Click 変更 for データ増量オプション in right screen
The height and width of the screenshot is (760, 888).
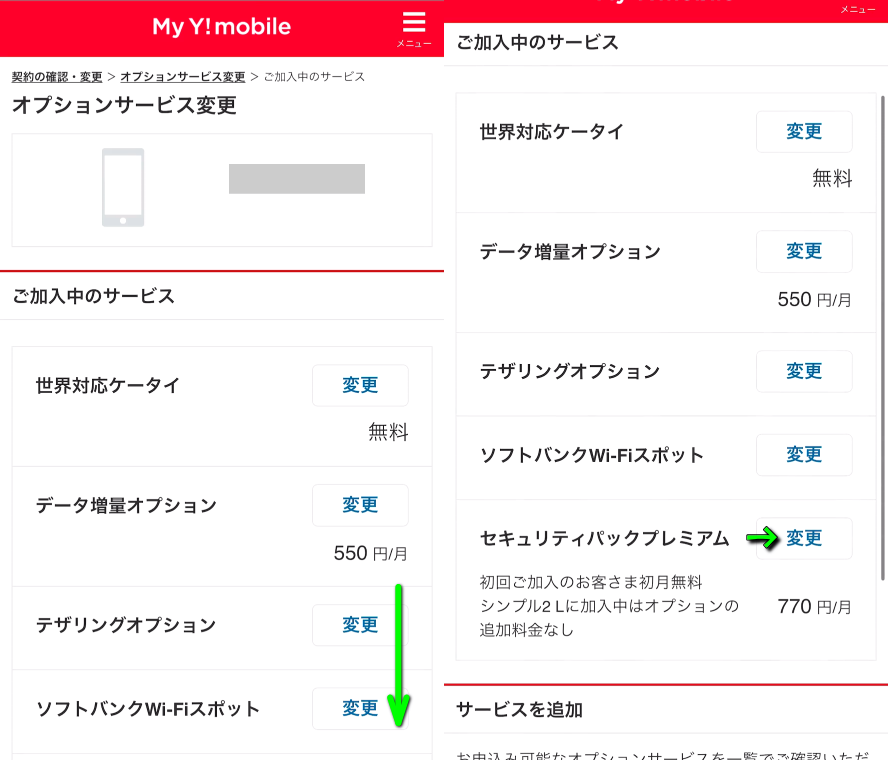804,251
